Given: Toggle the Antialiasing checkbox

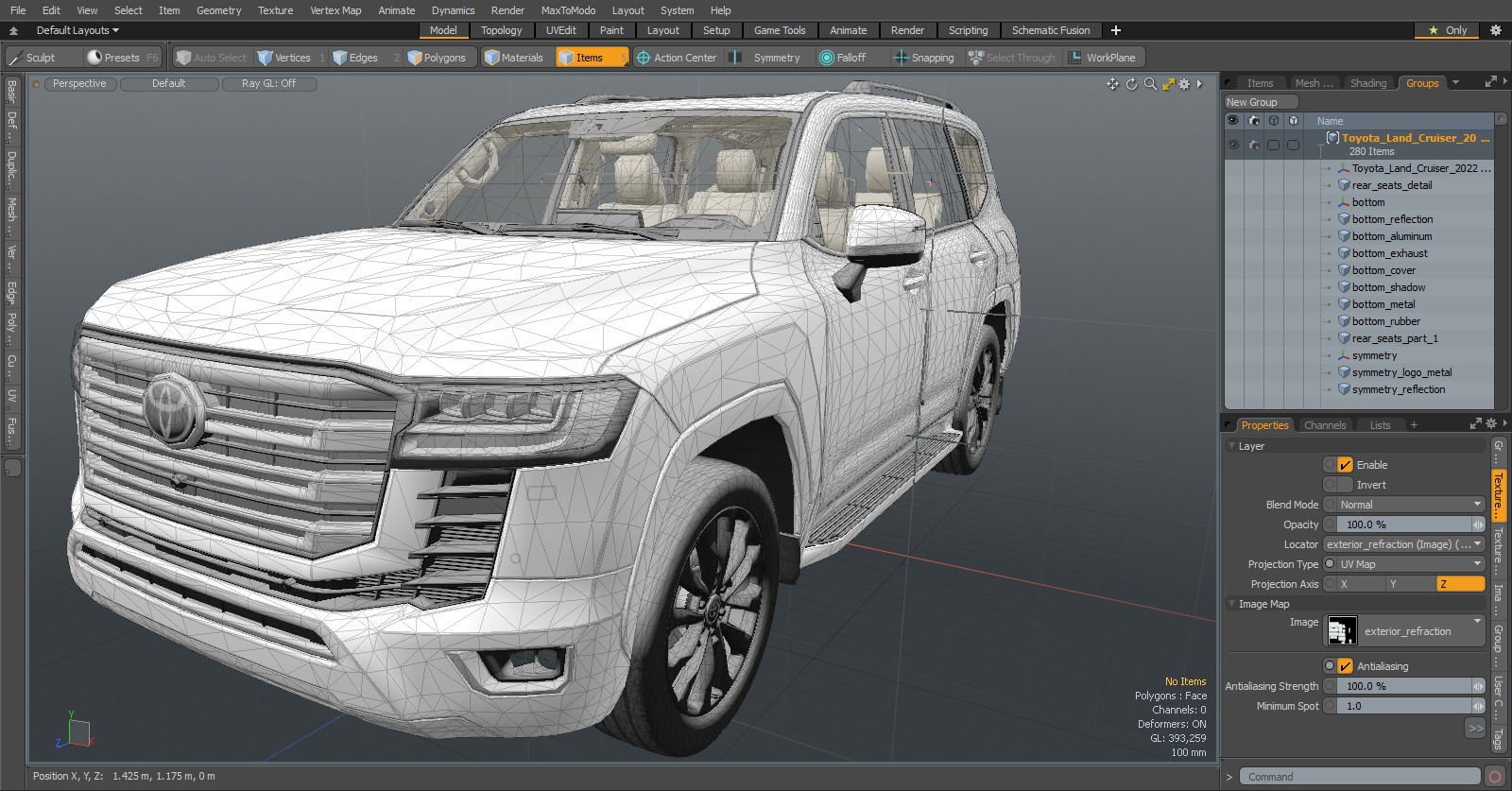Looking at the screenshot, I should tap(1345, 666).
